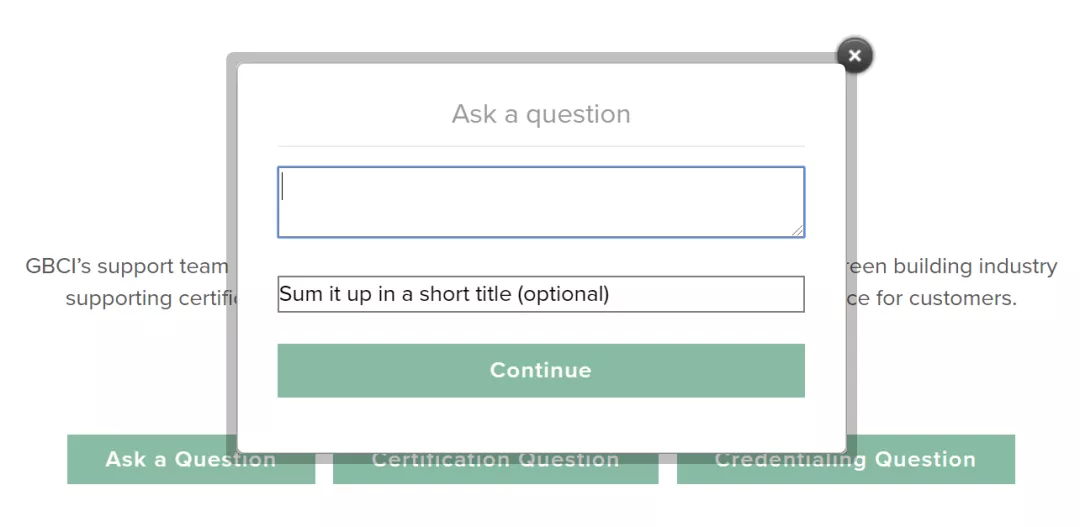This screenshot has width=1080, height=527.
Task: Click the 'for customers.' background text
Action: 946,298
